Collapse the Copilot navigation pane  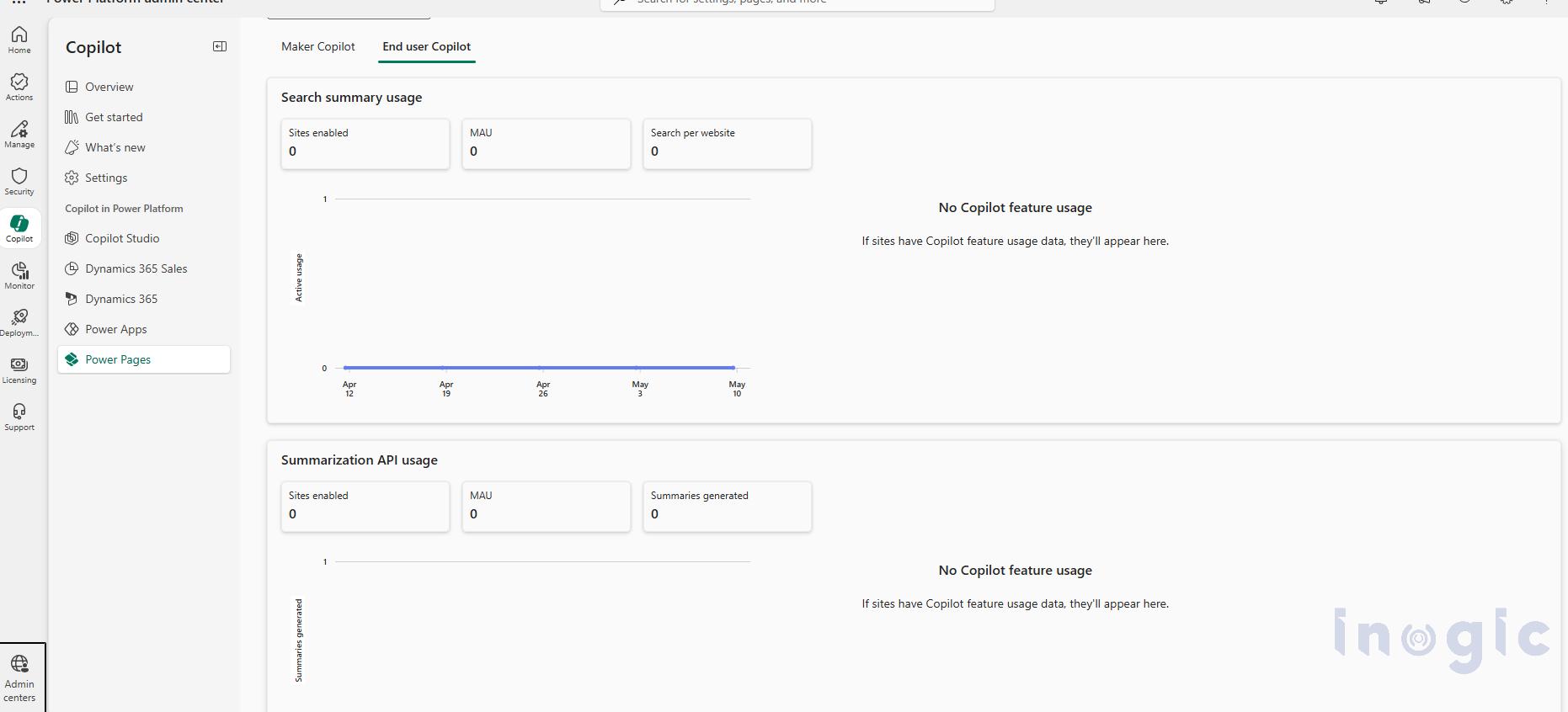click(220, 46)
